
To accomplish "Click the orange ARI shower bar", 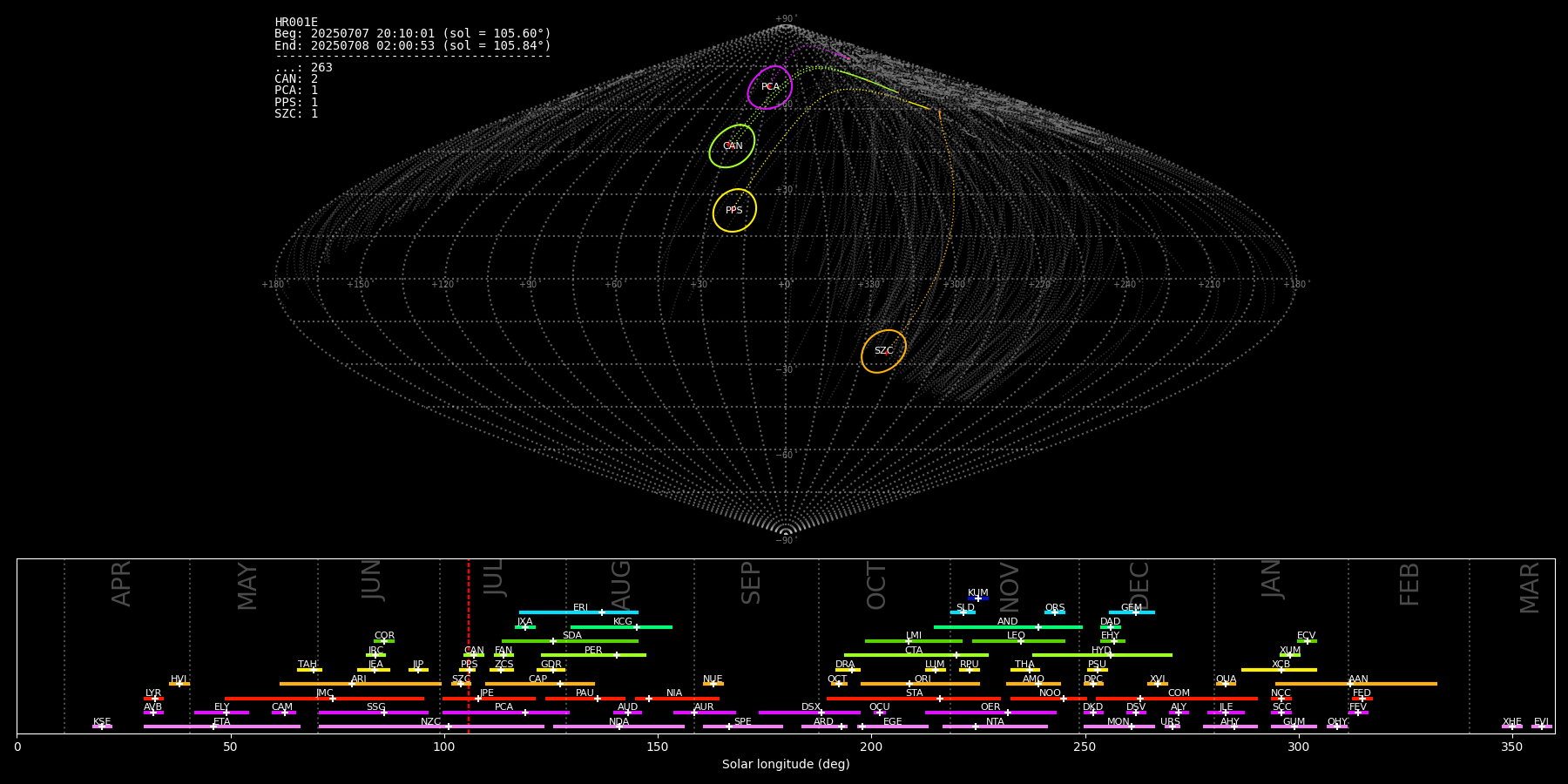I will pos(361,684).
